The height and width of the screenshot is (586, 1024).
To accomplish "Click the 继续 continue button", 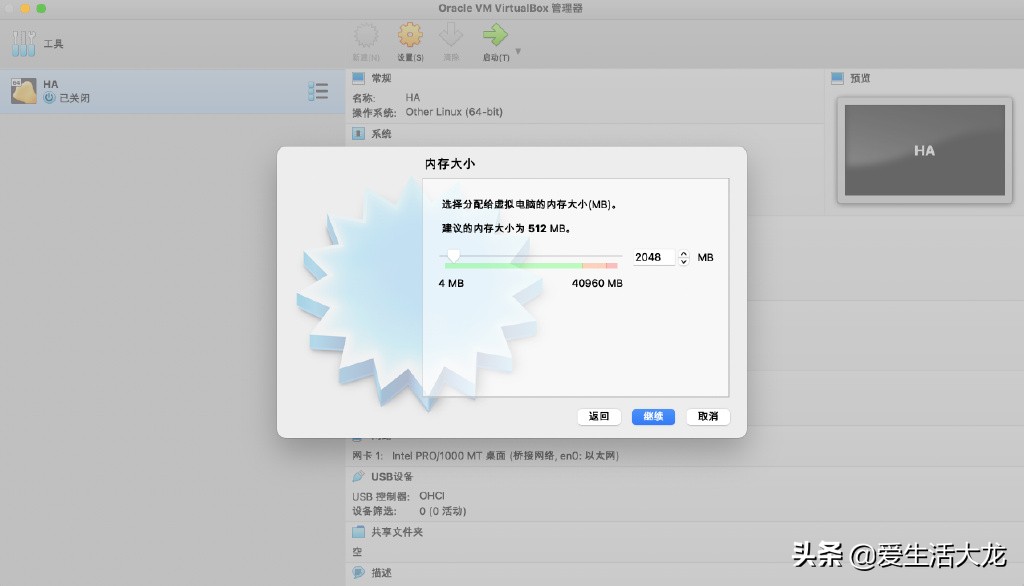I will [652, 417].
